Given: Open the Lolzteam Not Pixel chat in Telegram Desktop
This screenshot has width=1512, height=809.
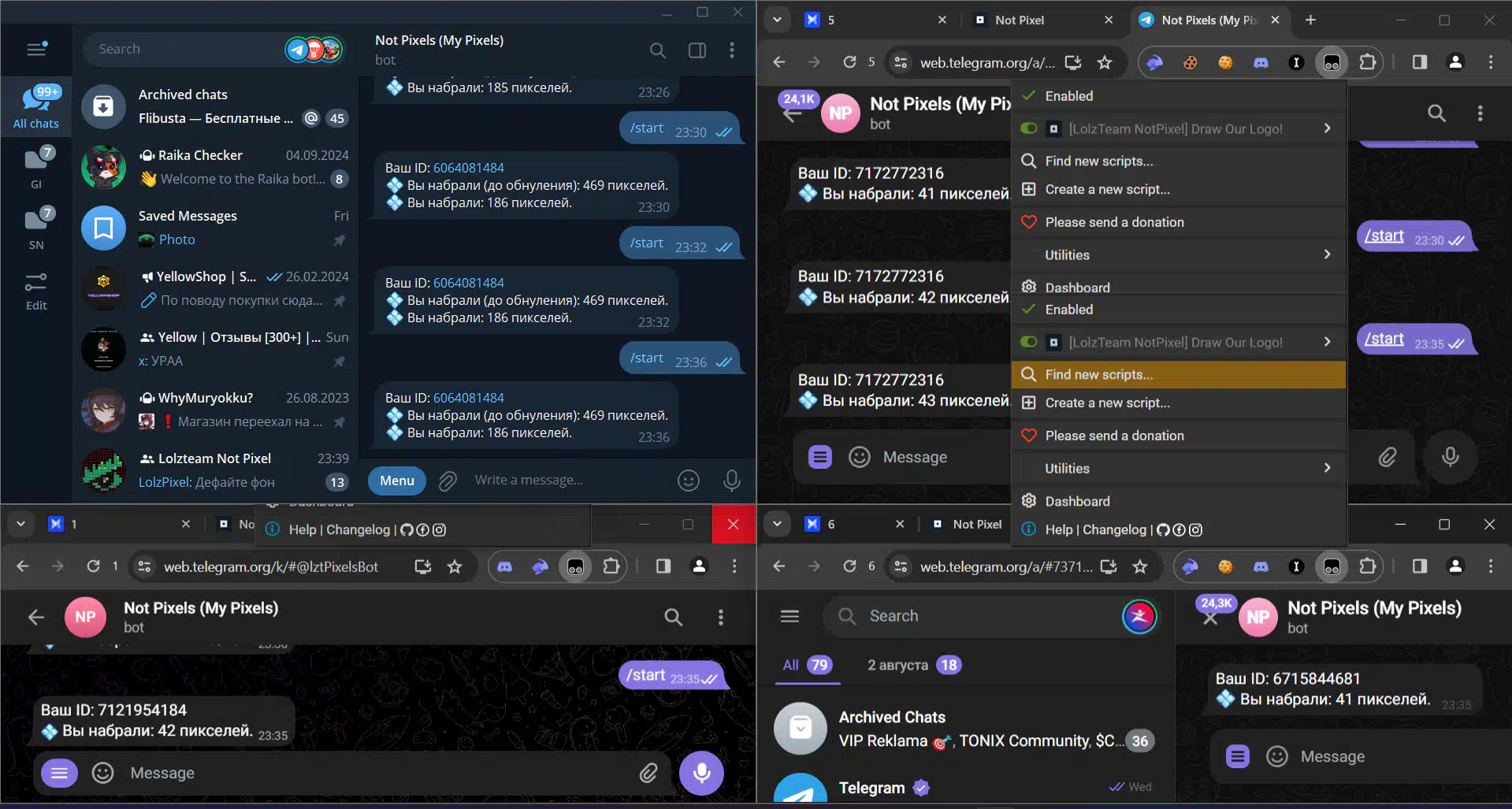Looking at the screenshot, I should 215,470.
